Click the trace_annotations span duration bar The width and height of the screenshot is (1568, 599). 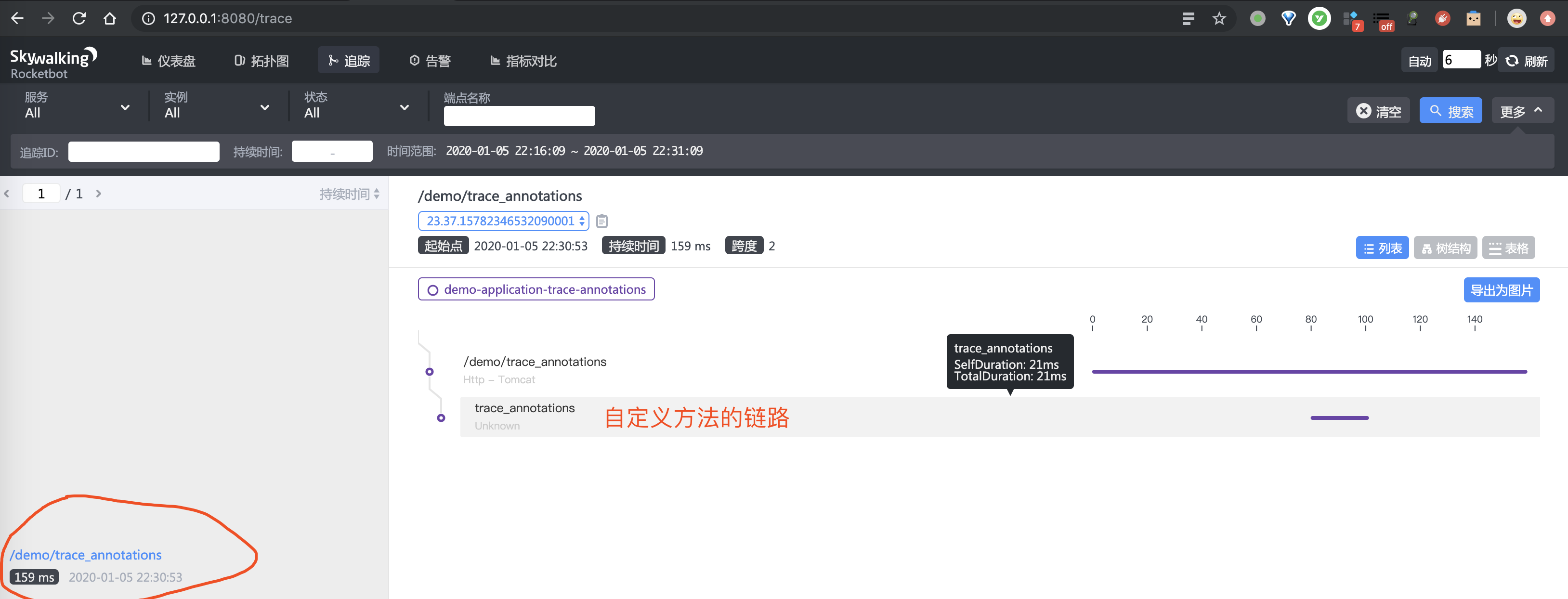1339,417
